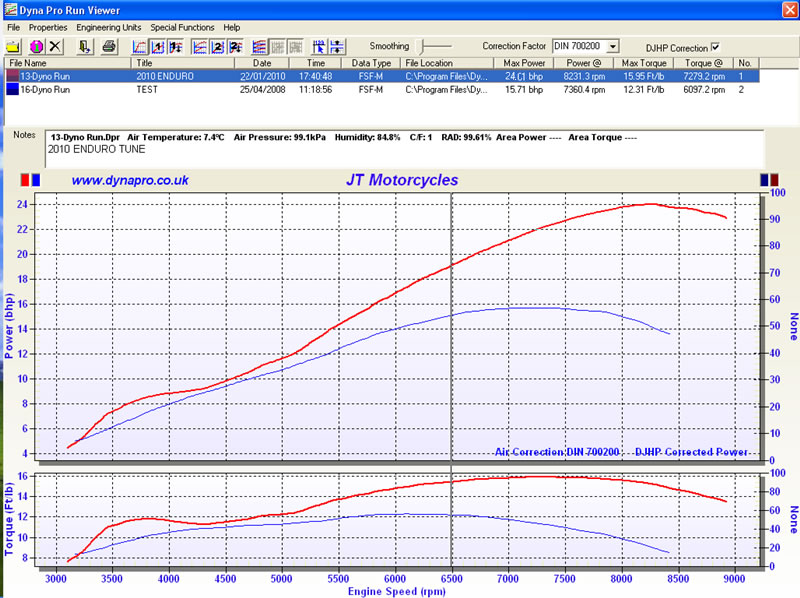Click the 8231.3 rpm power cell

coord(584,76)
